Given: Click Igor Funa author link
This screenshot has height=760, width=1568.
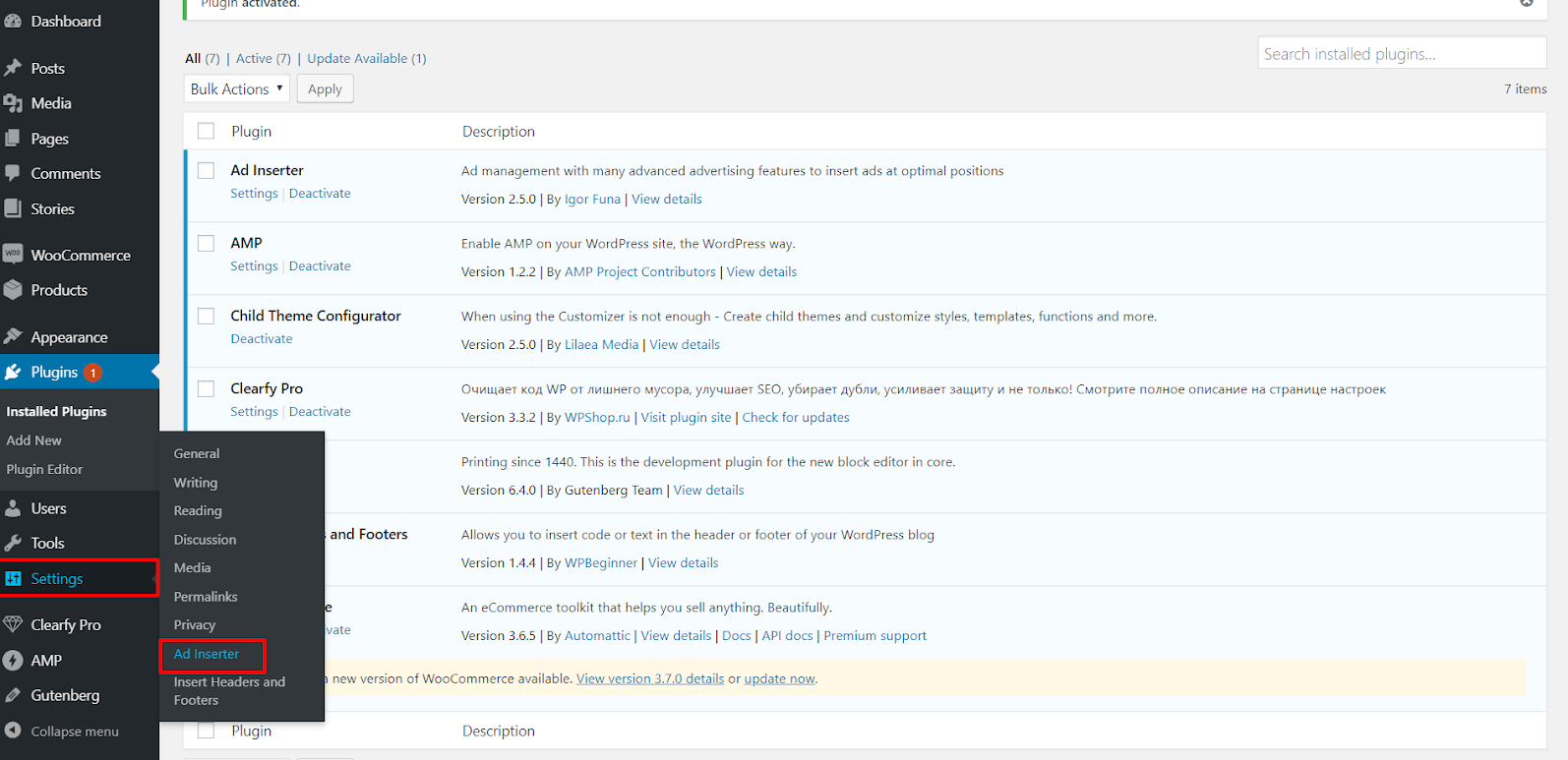Looking at the screenshot, I should [592, 199].
